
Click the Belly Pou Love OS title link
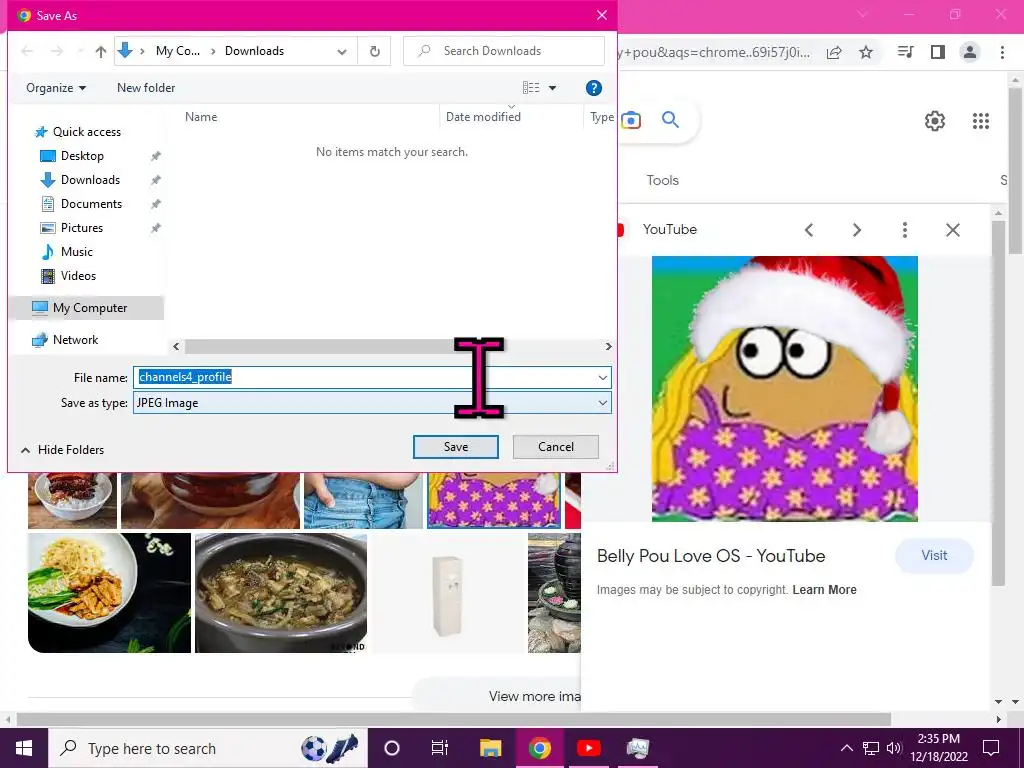click(711, 556)
